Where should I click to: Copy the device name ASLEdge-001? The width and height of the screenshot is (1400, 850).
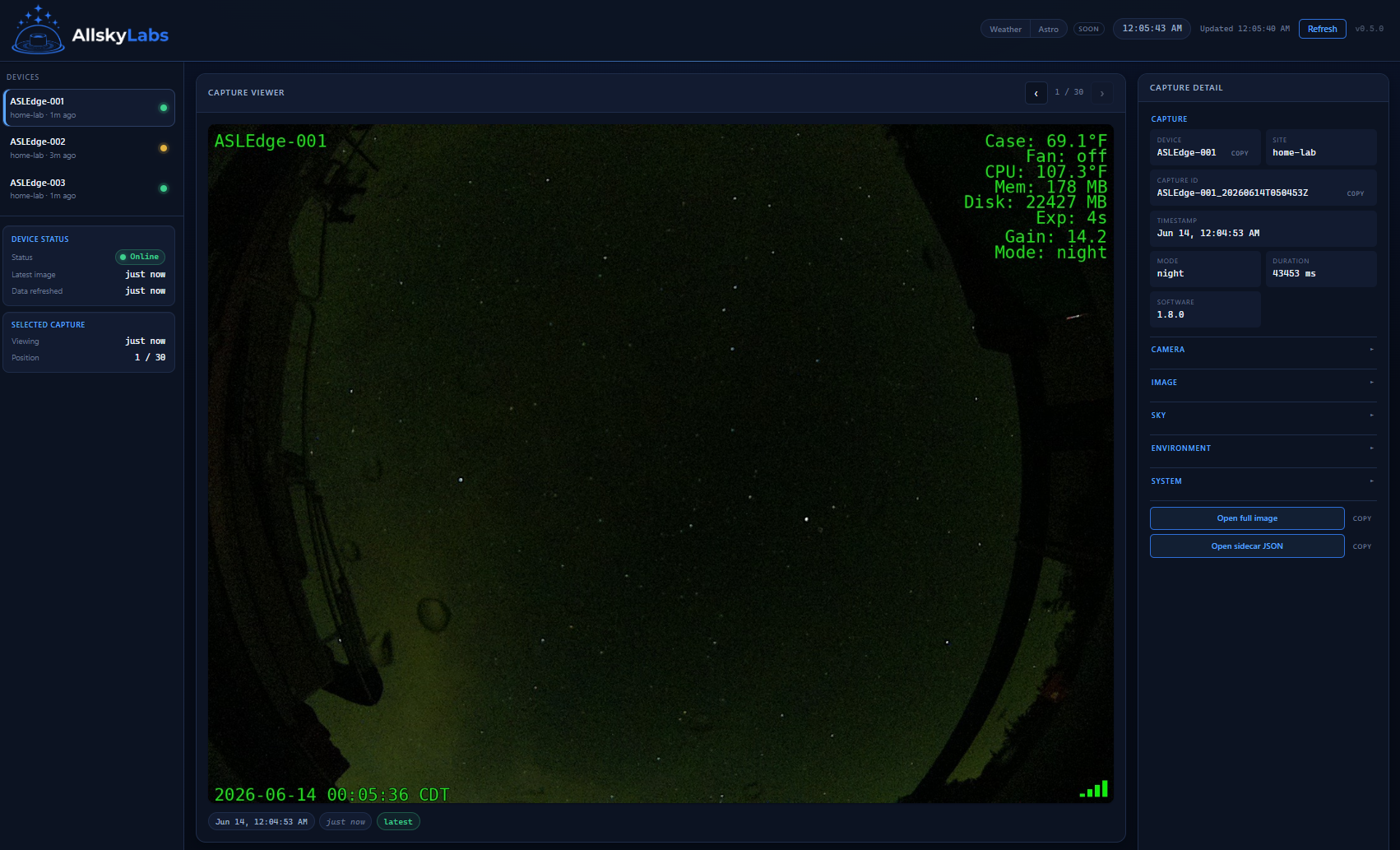pos(1240,153)
